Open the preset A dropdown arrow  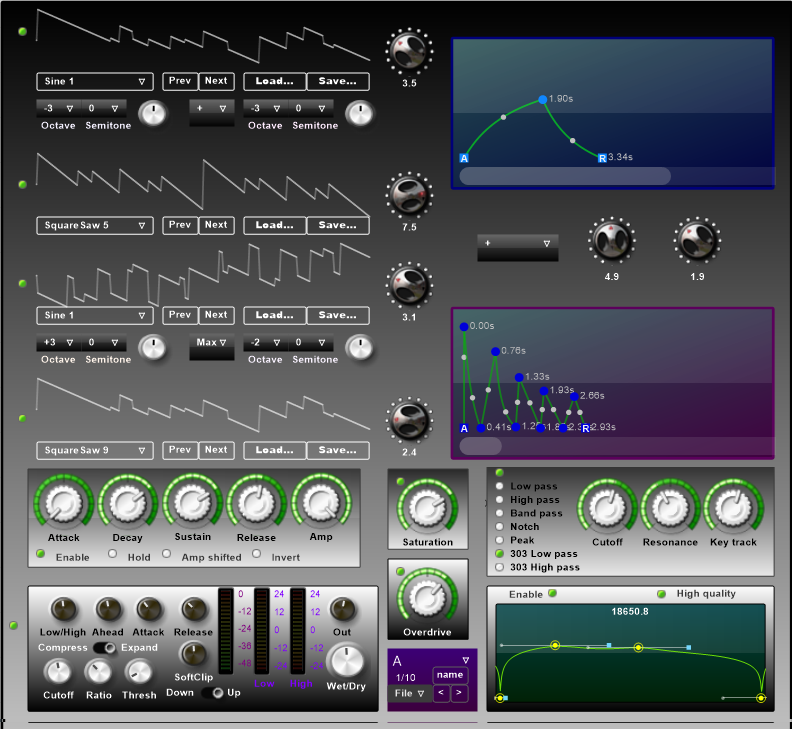(466, 660)
